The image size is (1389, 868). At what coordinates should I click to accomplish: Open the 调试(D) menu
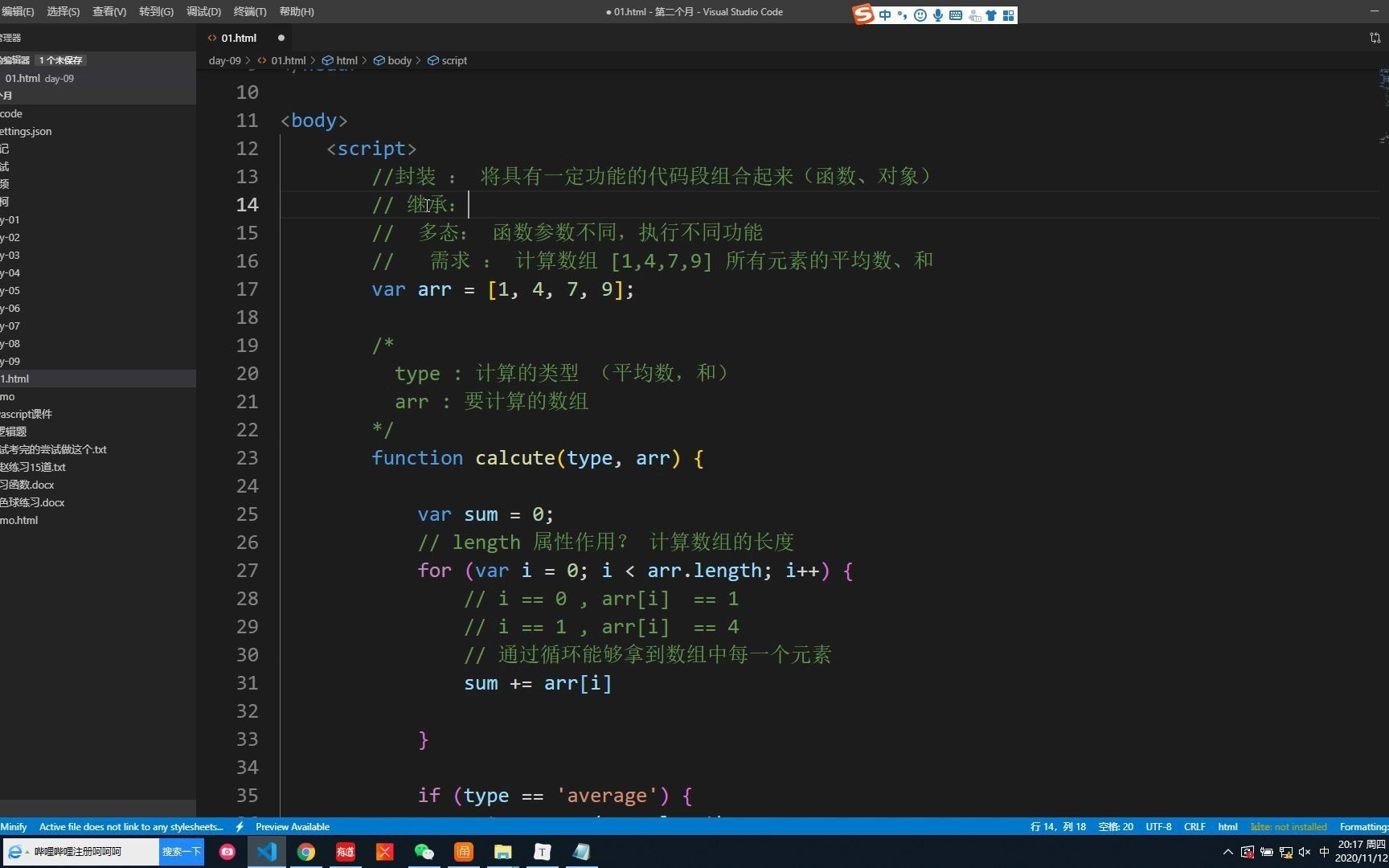[x=203, y=11]
